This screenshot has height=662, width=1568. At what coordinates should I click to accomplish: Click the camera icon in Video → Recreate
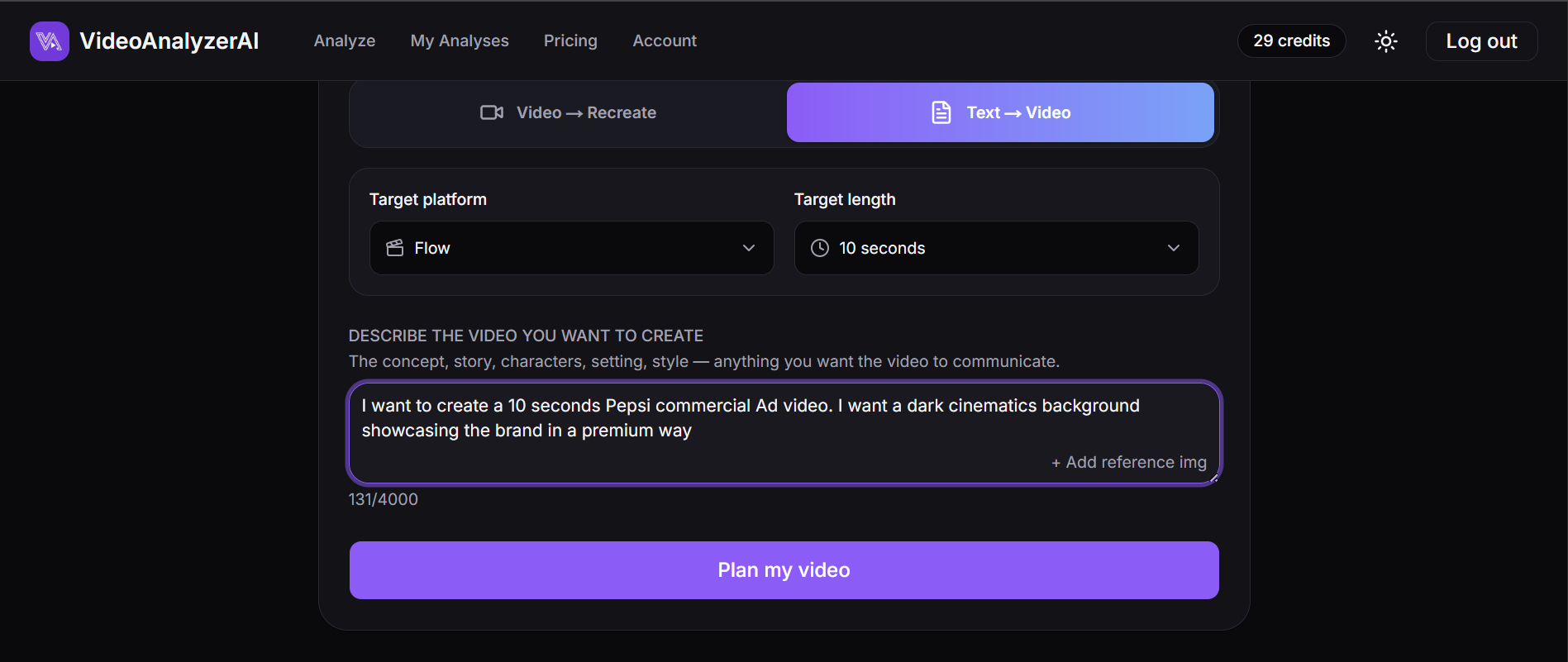pyautogui.click(x=492, y=112)
